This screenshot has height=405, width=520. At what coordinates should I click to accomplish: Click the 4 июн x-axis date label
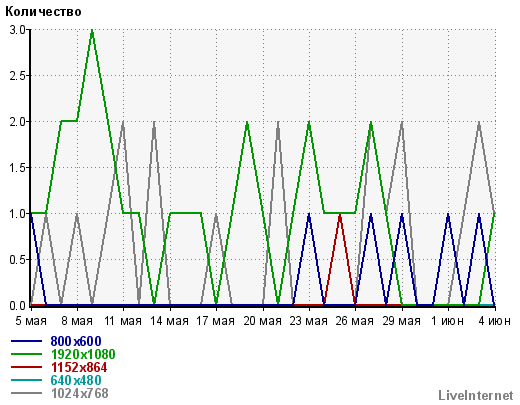[x=494, y=321]
